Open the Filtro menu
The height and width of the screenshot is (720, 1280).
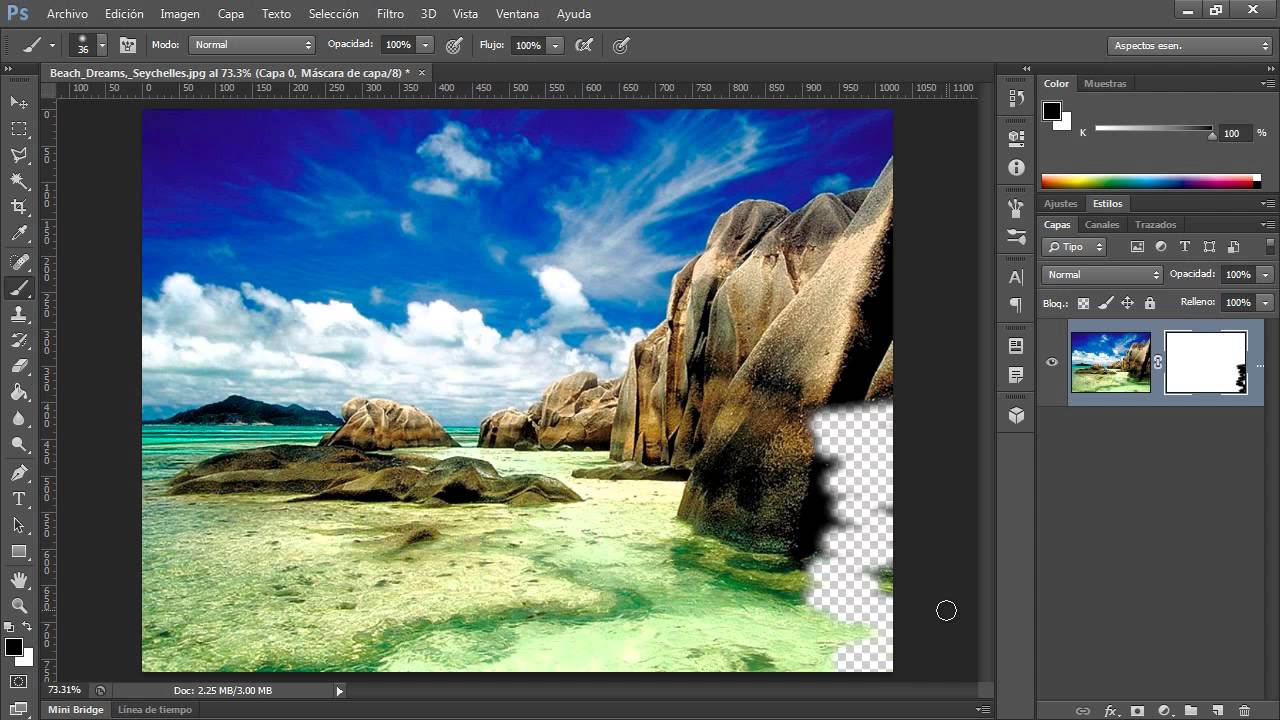(390, 14)
